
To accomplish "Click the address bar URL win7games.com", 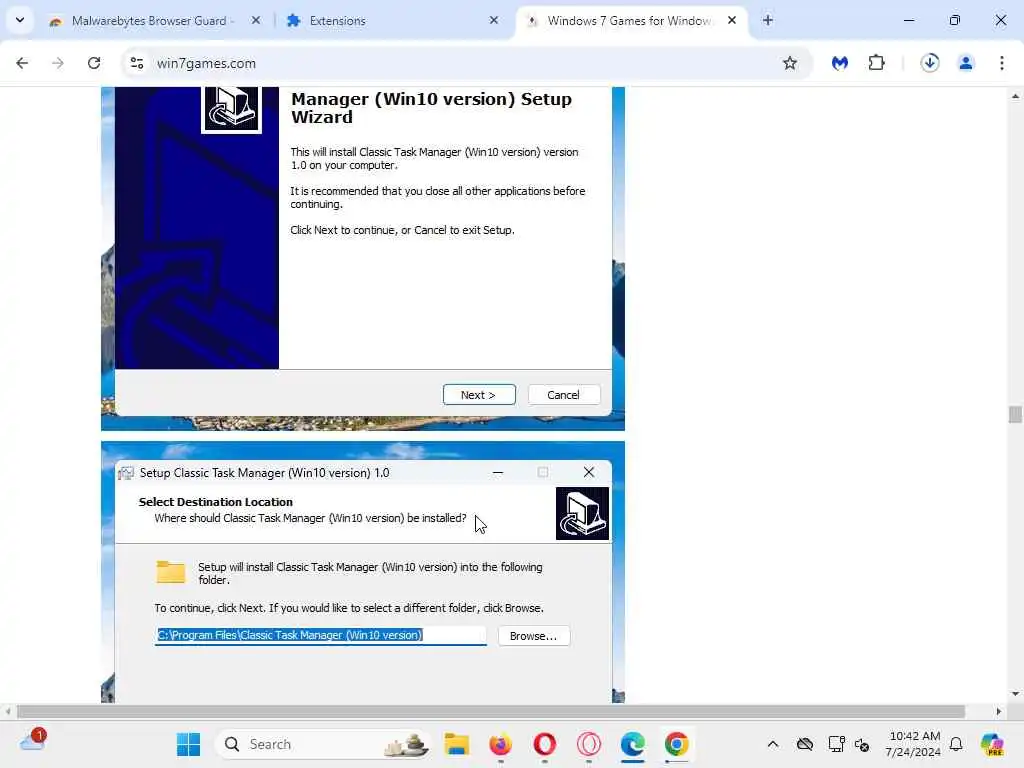I will click(206, 63).
